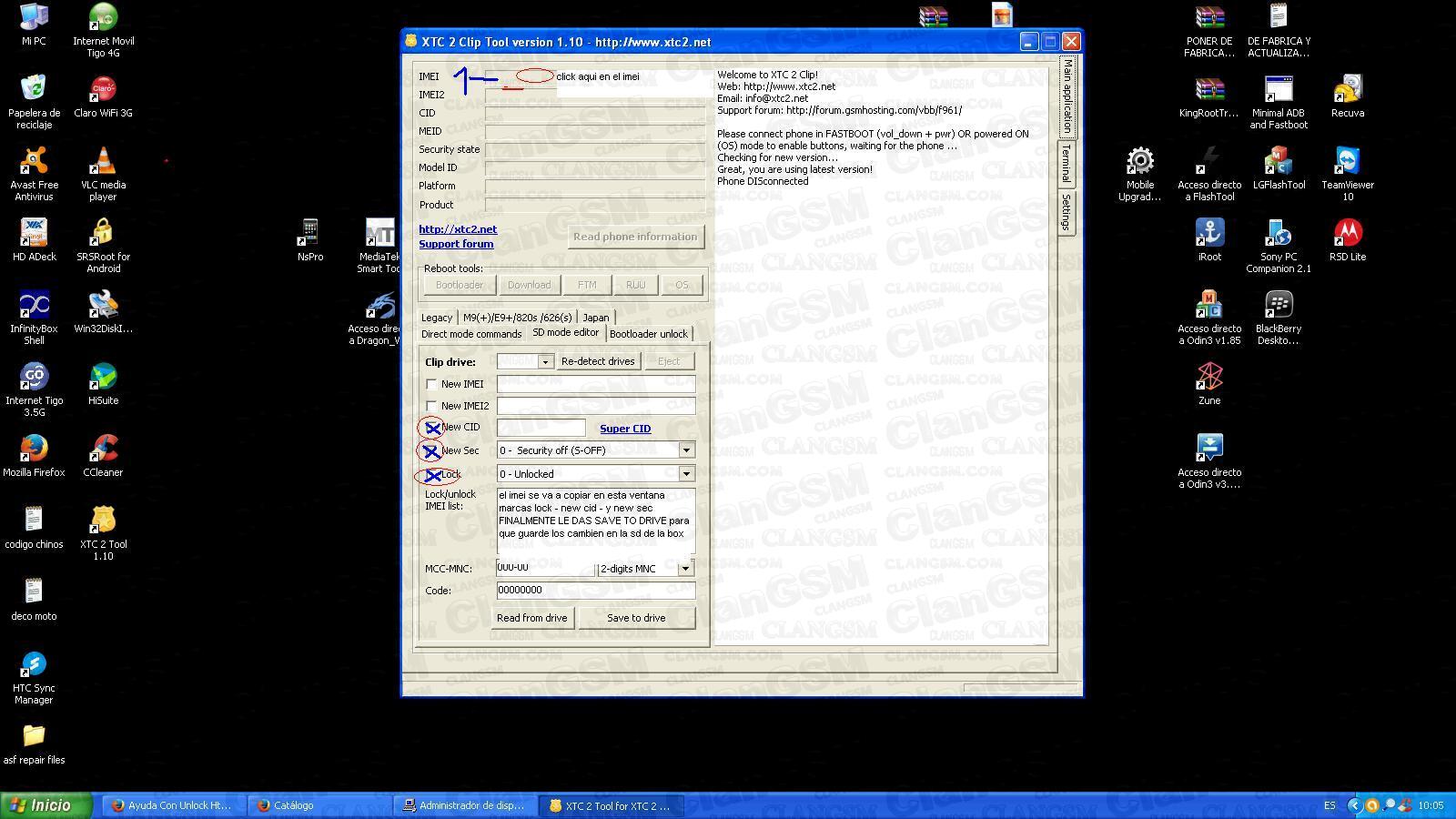The image size is (1456, 819).
Task: Click in the MCC-MNC field
Action: 545,568
